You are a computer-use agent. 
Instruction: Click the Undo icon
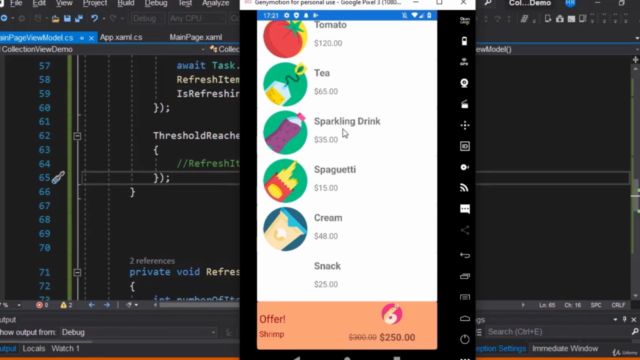pos(94,19)
